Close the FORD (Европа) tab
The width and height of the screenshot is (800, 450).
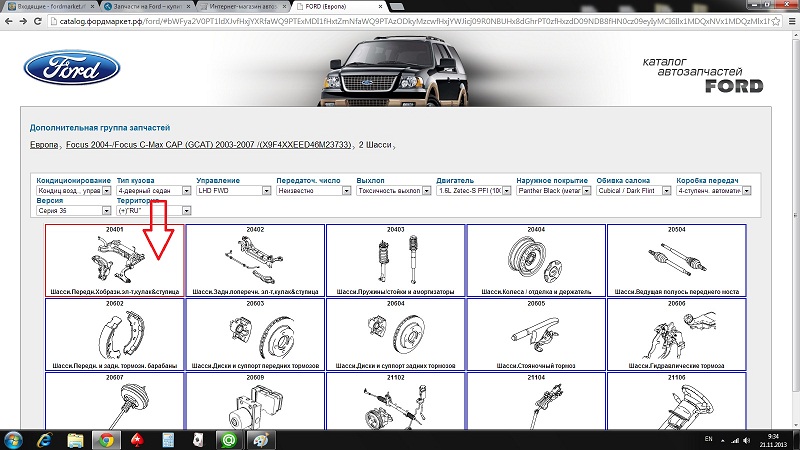pyautogui.click(x=380, y=7)
